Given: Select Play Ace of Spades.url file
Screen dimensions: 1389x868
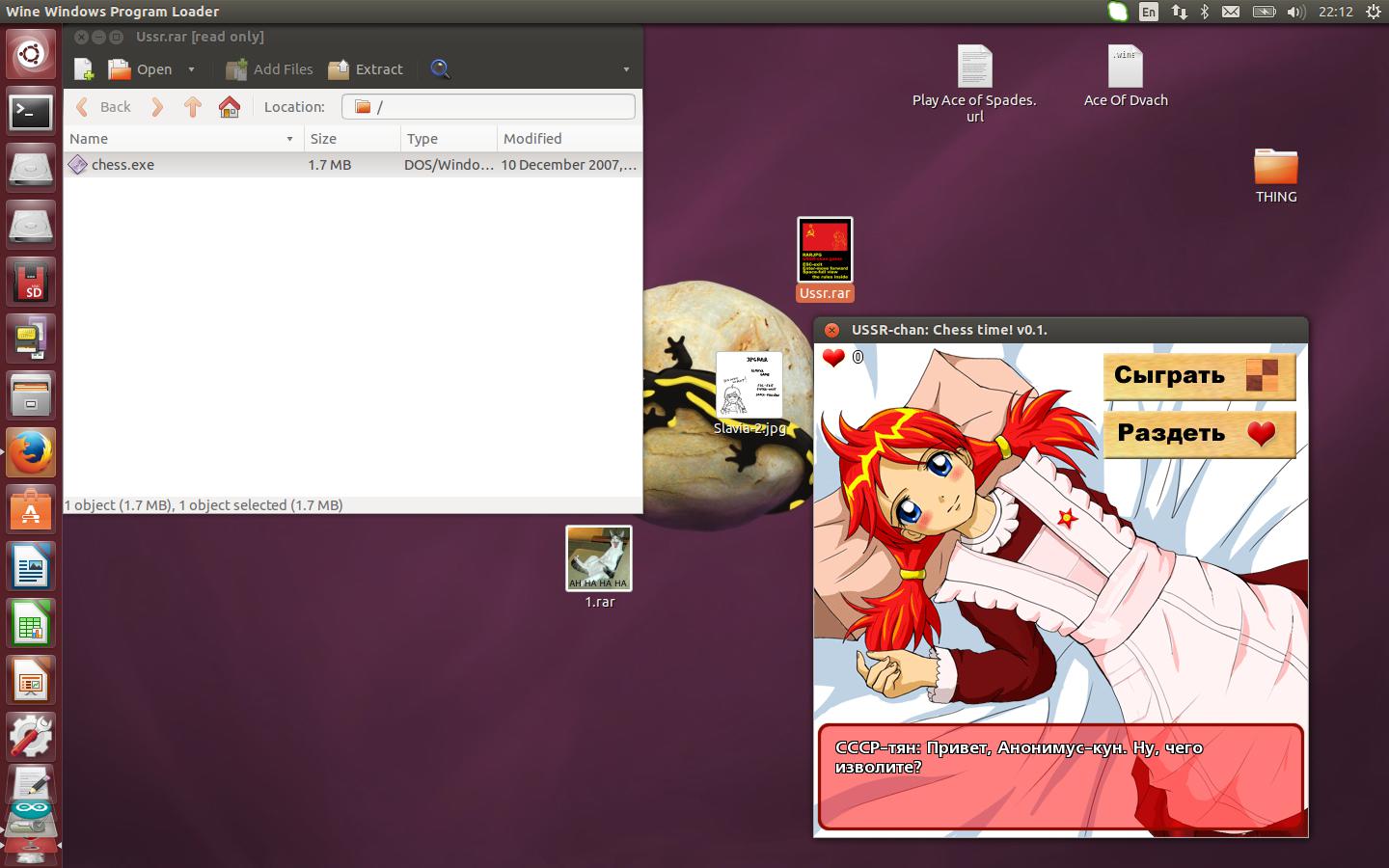Looking at the screenshot, I should point(974,84).
